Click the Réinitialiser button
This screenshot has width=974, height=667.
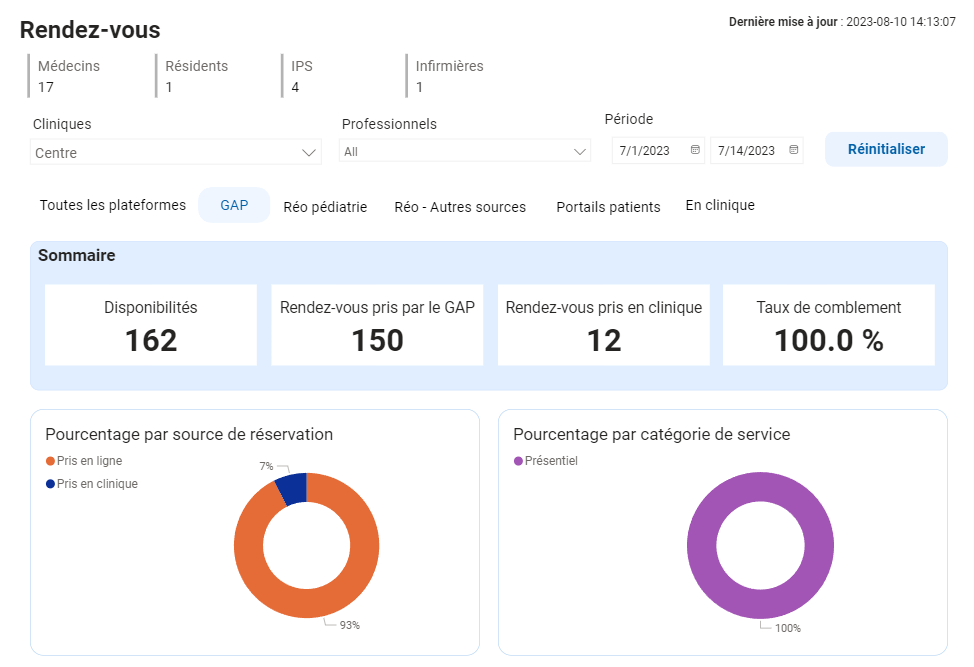(x=885, y=149)
